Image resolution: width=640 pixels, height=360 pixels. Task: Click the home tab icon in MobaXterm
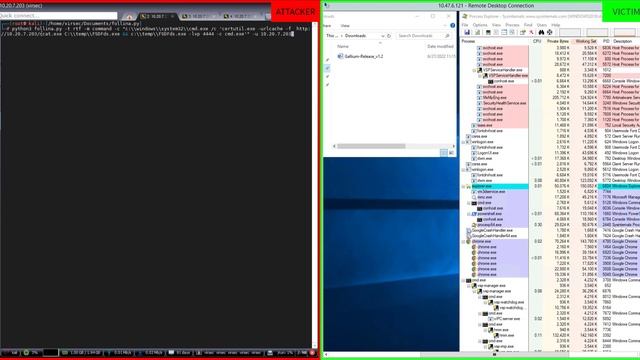click(129, 17)
